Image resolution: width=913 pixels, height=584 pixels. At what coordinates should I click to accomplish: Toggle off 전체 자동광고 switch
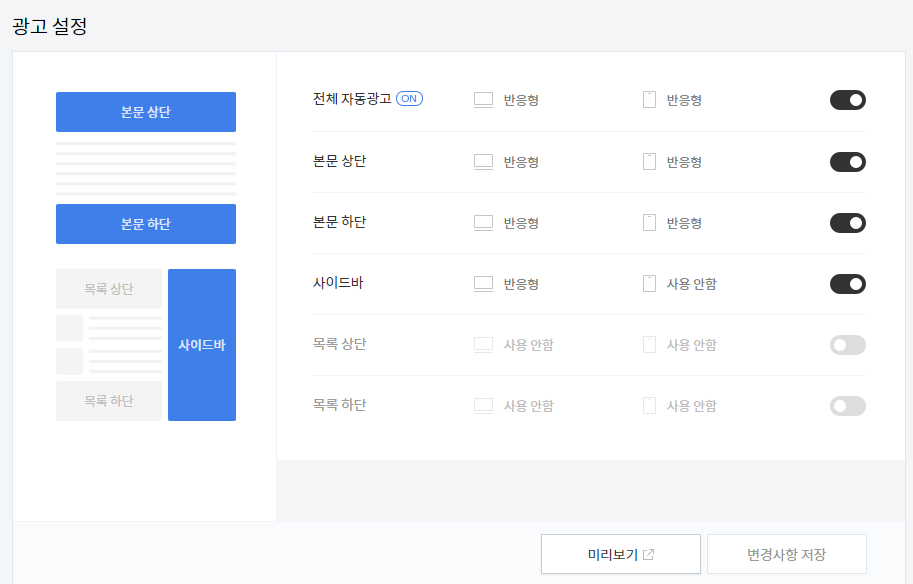coord(847,100)
